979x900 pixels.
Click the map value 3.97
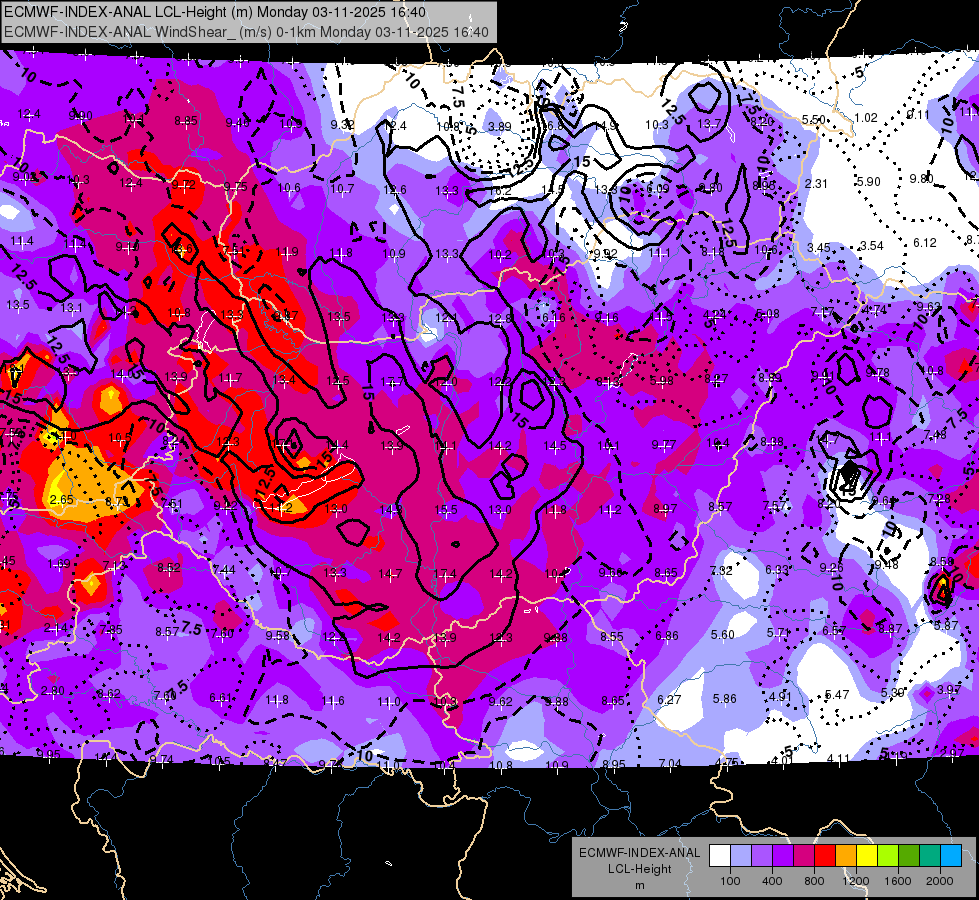click(949, 690)
